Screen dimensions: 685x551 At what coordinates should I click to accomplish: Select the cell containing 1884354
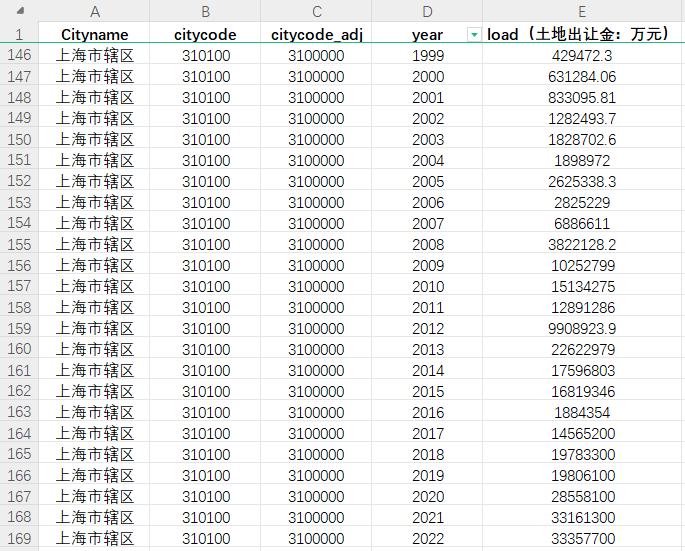coord(582,412)
